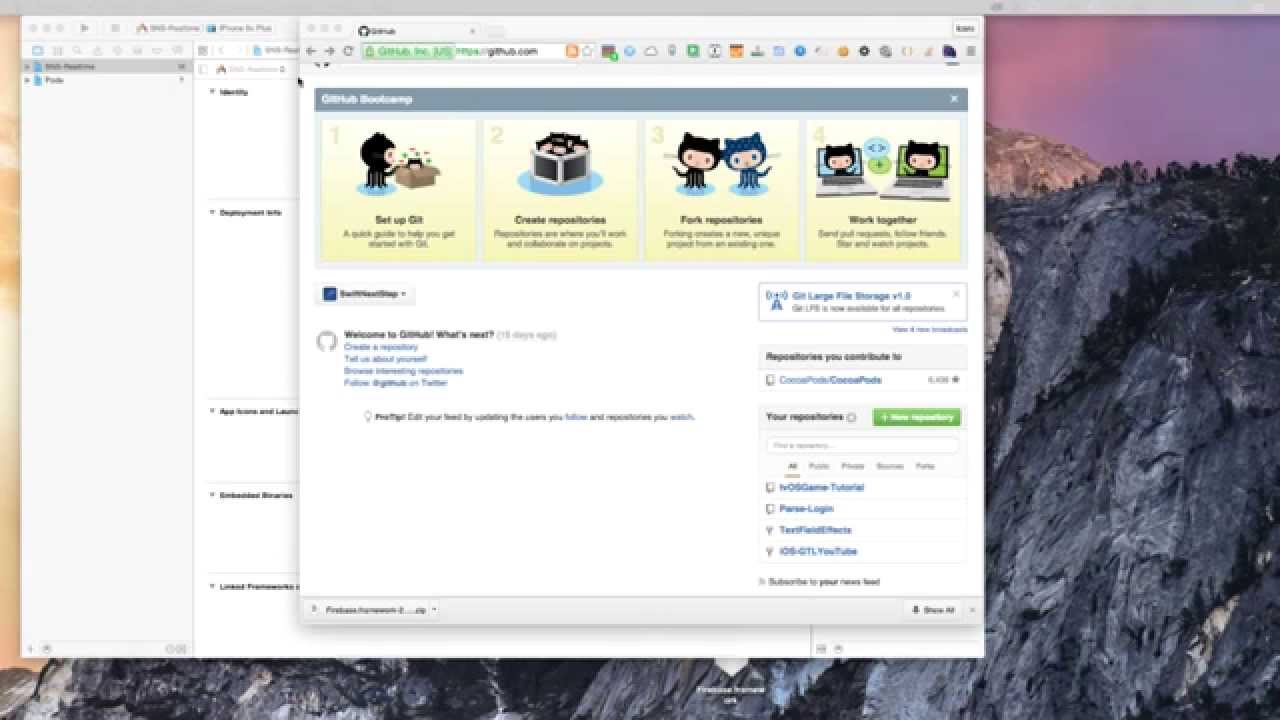Click the Show All downloads button
1280x720 pixels.
[x=934, y=609]
